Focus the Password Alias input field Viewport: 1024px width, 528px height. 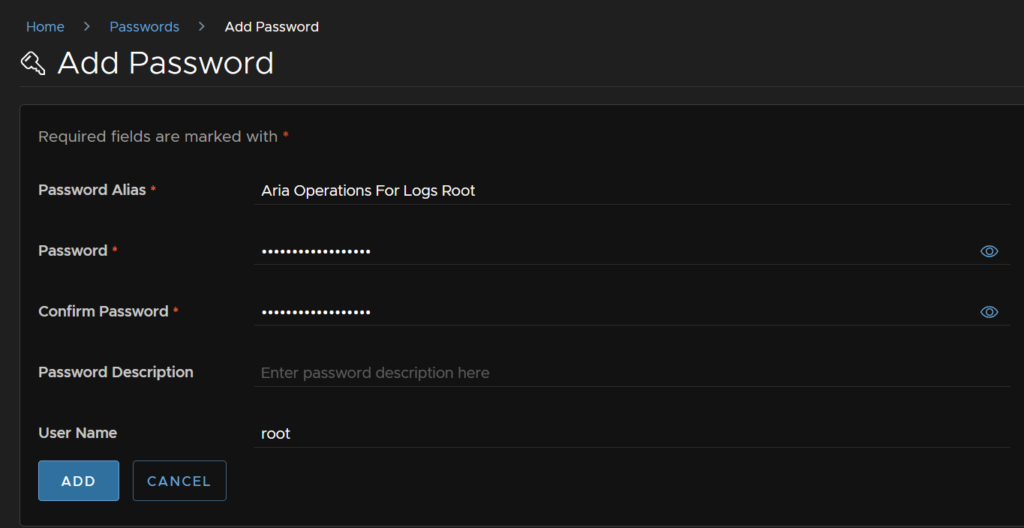pyautogui.click(x=632, y=191)
